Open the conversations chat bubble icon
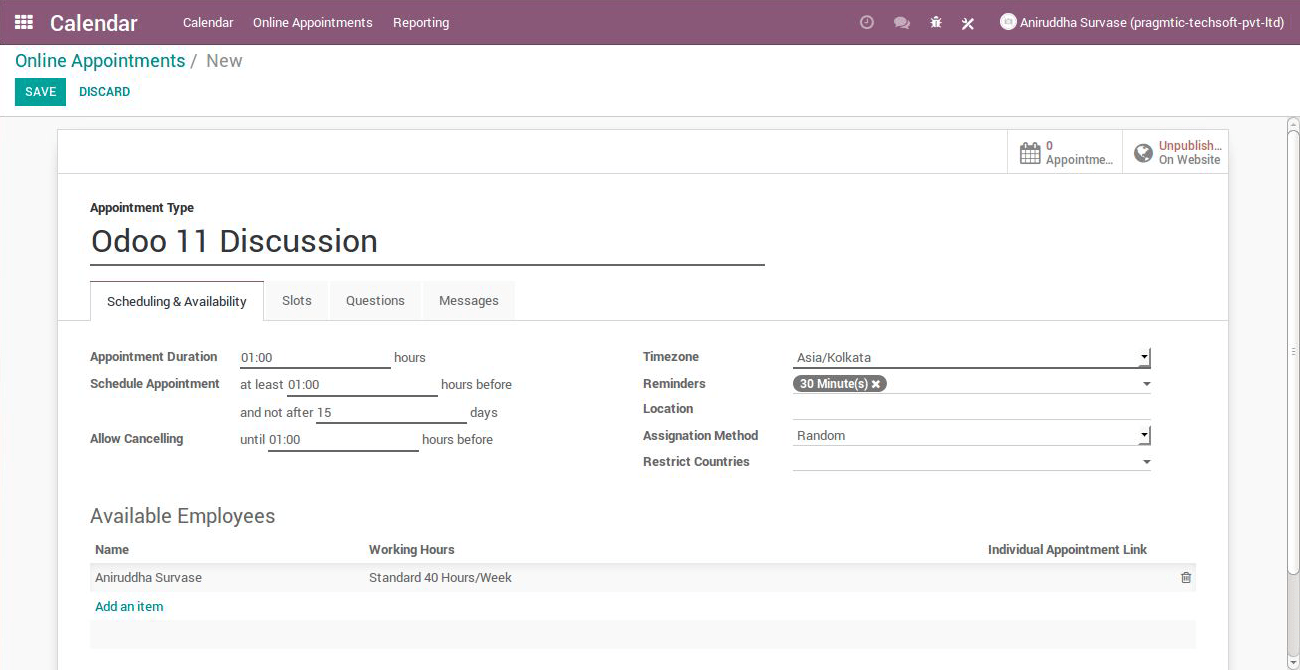 [902, 22]
